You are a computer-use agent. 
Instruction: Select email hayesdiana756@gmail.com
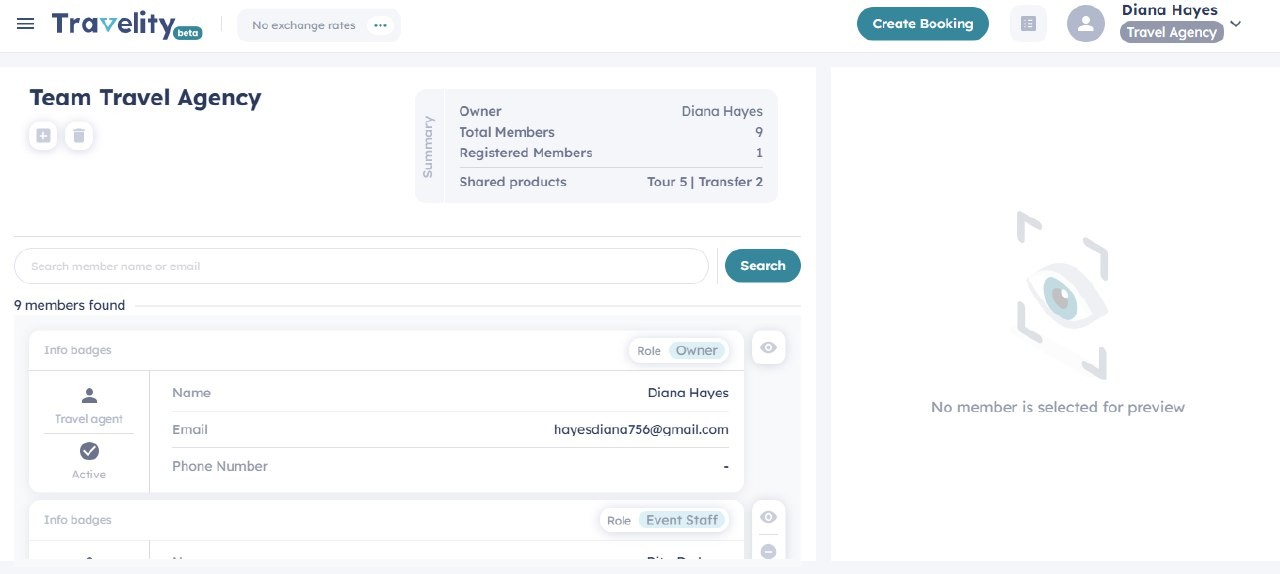pyautogui.click(x=641, y=429)
